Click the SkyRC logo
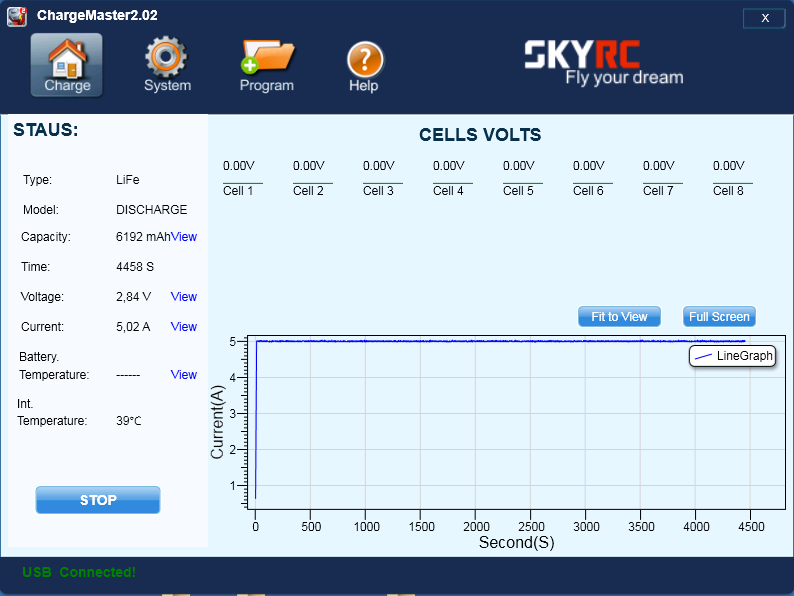The image size is (794, 596). pyautogui.click(x=604, y=62)
